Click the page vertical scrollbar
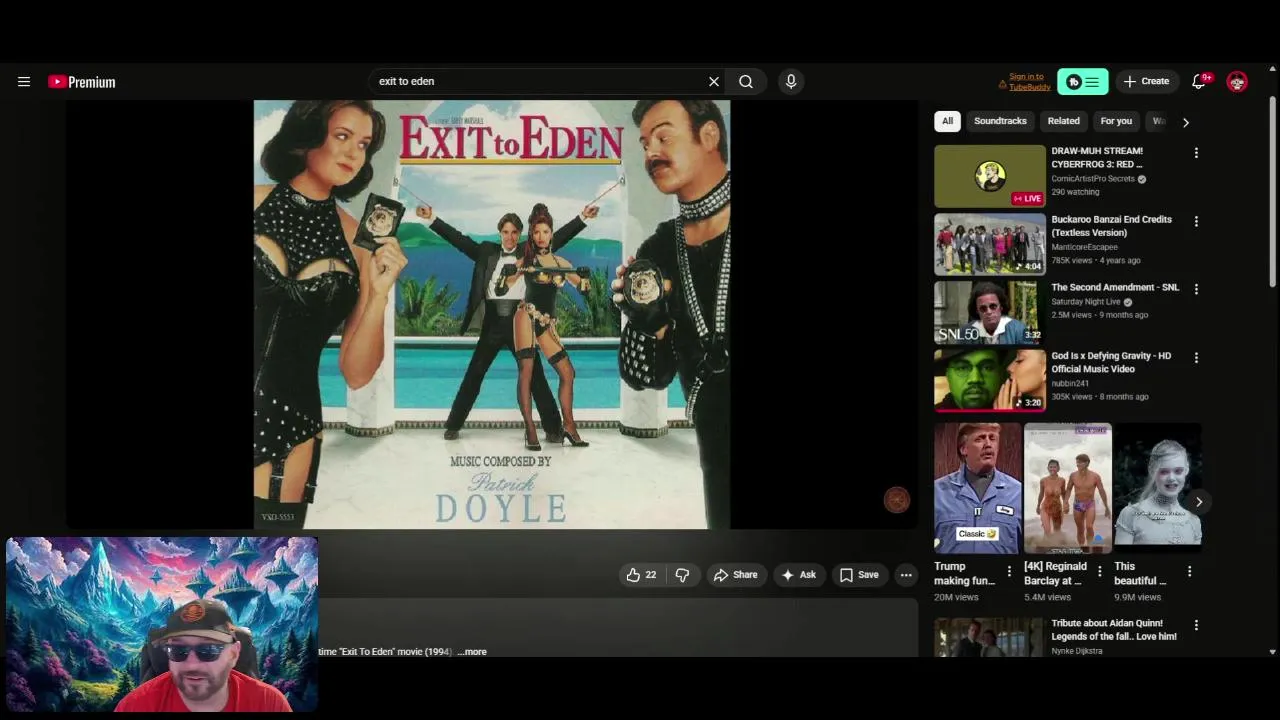Screen dimensions: 1280x720 (1272, 190)
